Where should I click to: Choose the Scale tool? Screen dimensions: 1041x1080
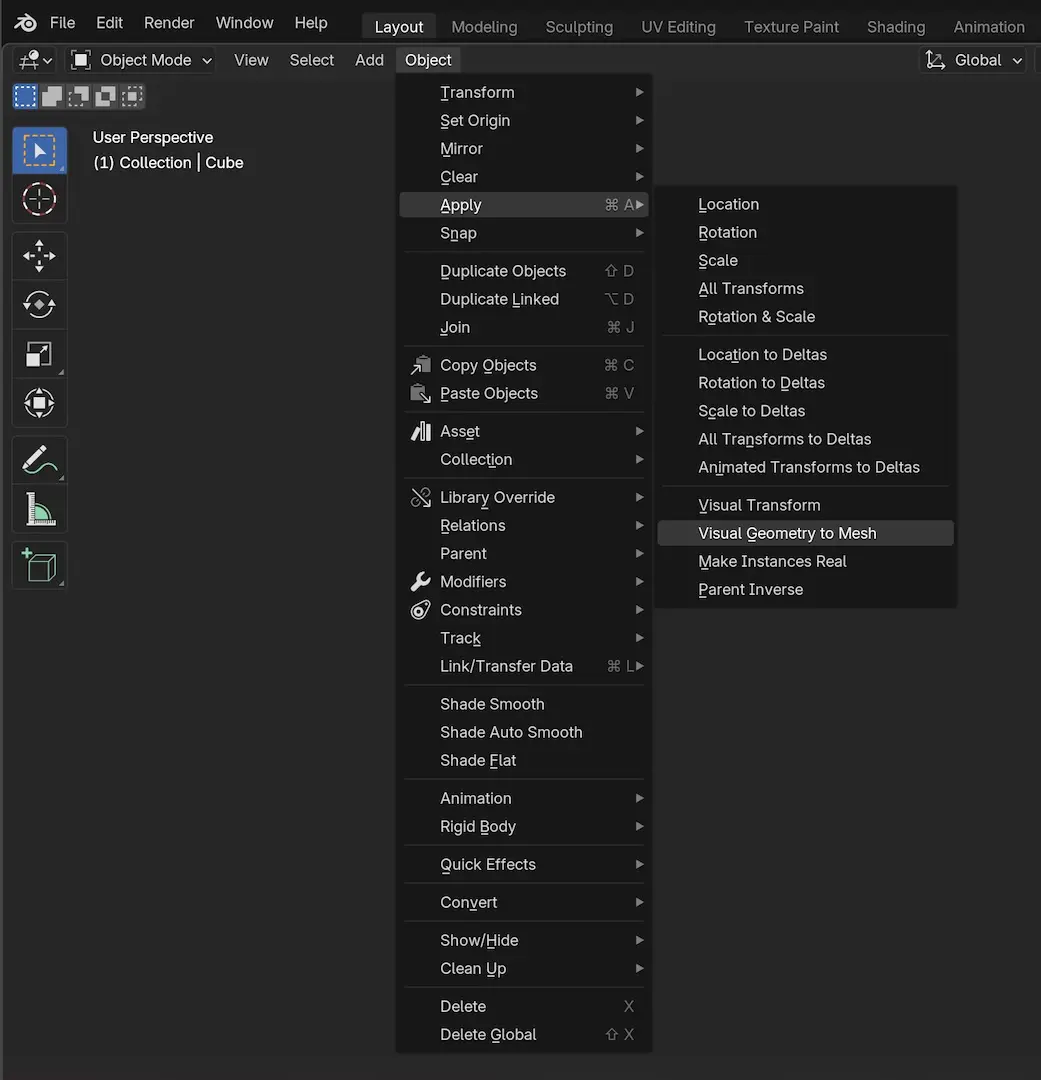pyautogui.click(x=39, y=354)
